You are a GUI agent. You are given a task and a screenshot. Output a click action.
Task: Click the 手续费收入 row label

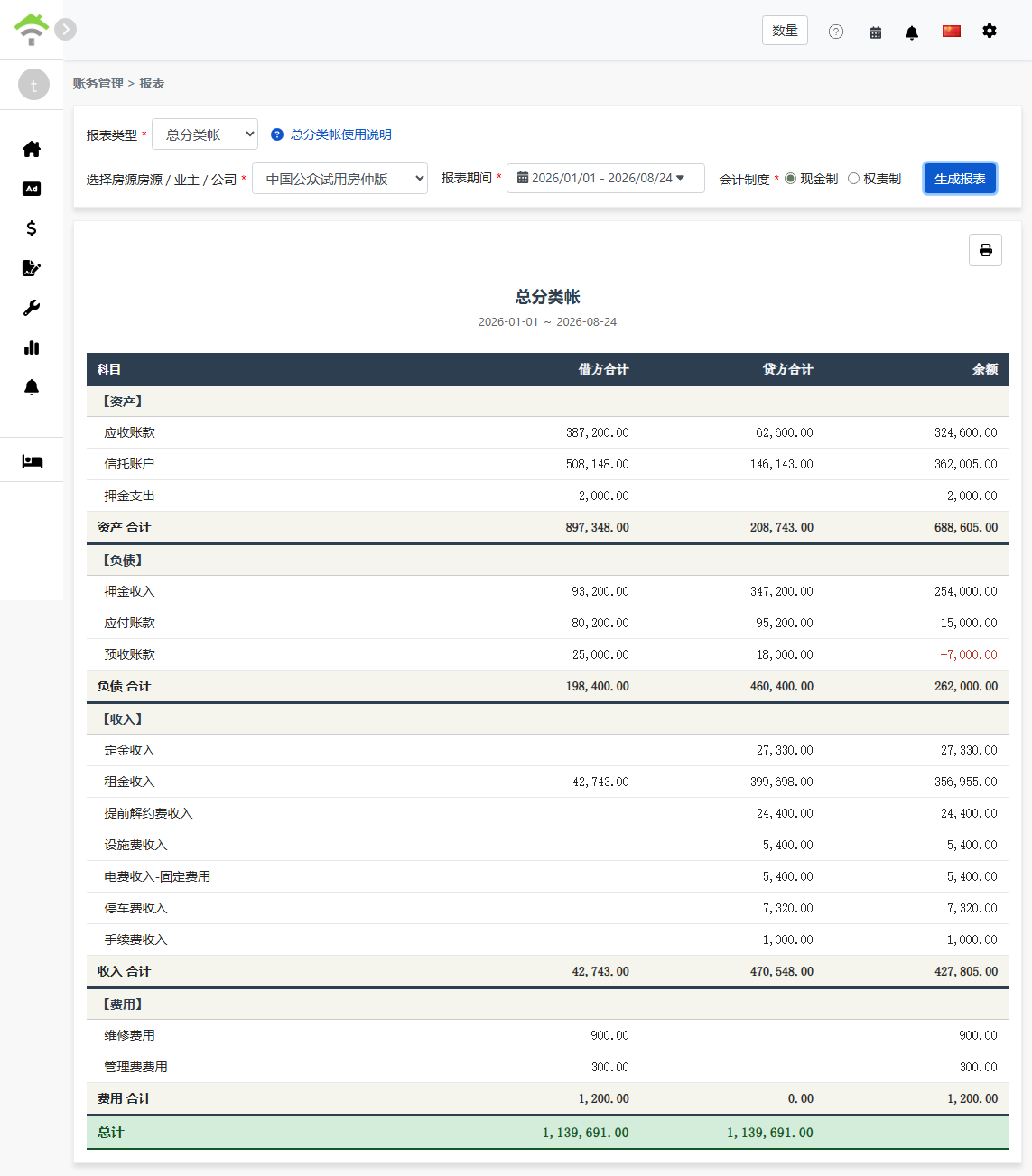coord(135,940)
